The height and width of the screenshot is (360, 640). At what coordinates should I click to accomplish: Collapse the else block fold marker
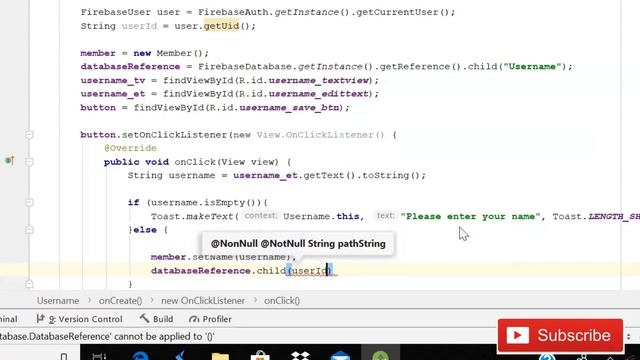(x=29, y=230)
